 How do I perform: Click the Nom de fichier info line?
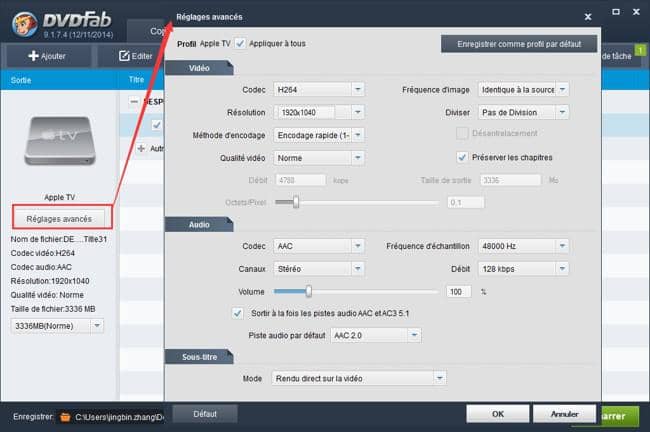click(58, 239)
